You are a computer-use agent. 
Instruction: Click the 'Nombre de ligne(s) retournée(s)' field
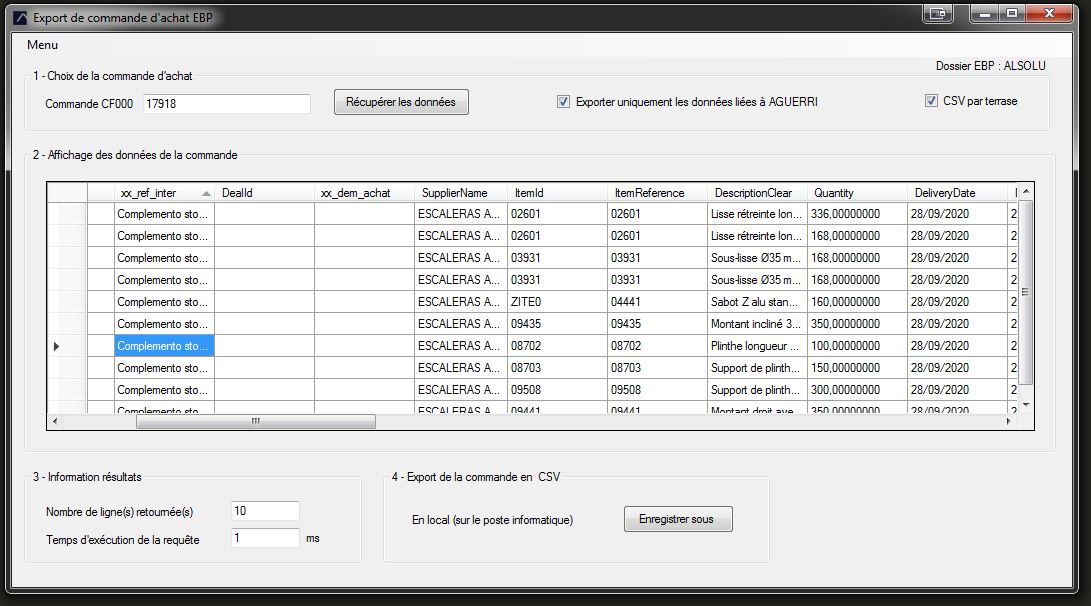pyautogui.click(x=265, y=511)
